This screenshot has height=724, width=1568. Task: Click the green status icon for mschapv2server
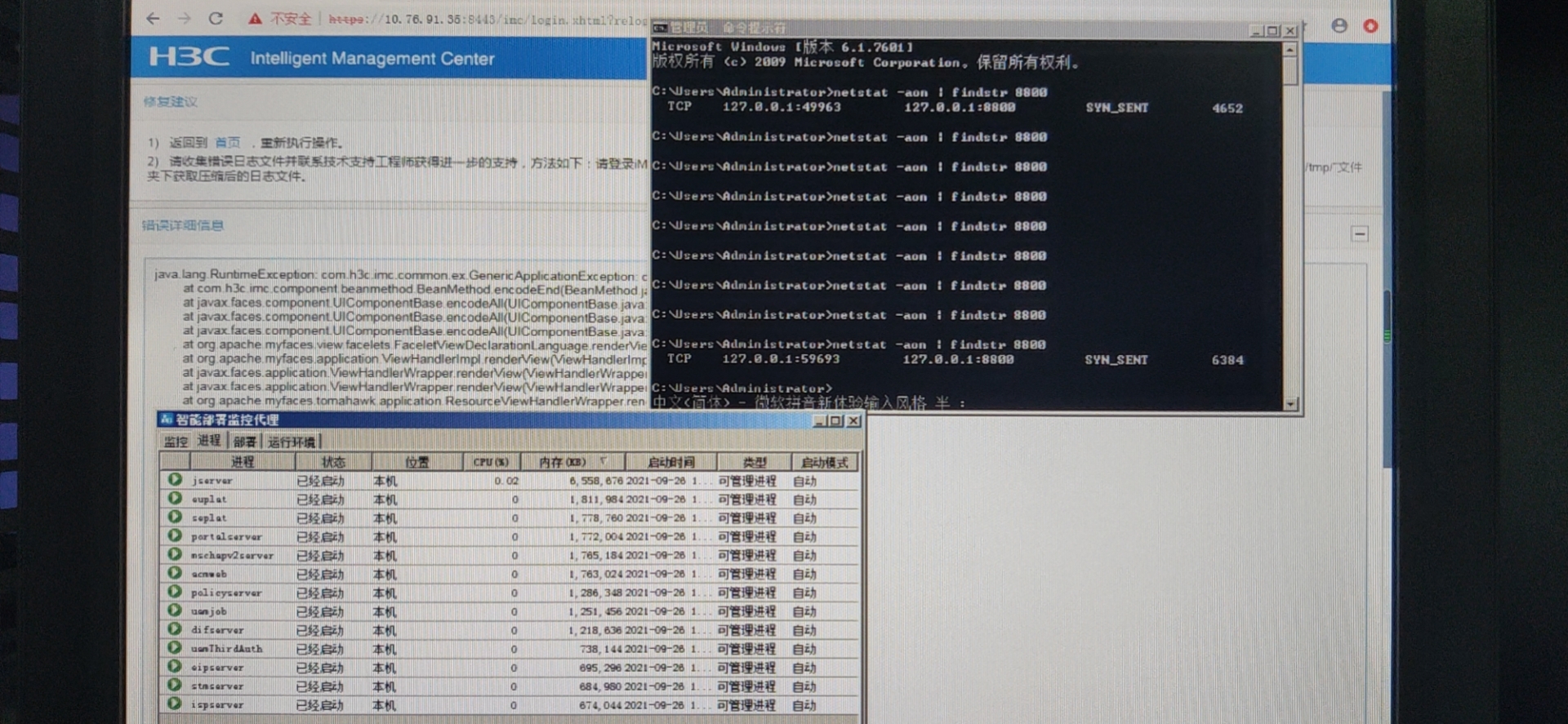[175, 554]
